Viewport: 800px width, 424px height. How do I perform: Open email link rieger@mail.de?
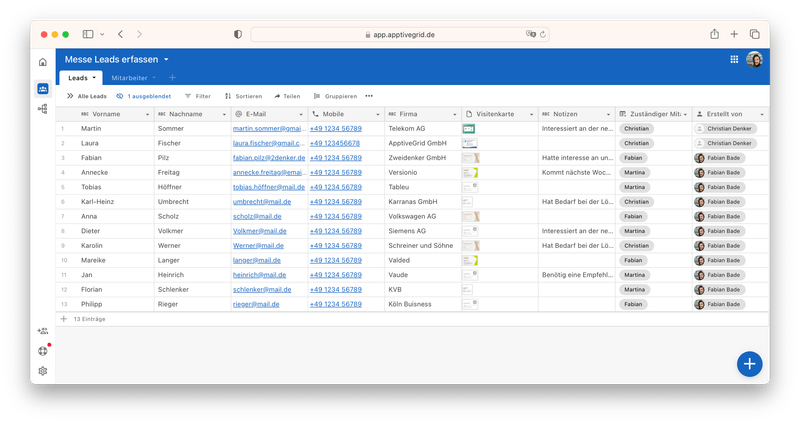point(256,304)
